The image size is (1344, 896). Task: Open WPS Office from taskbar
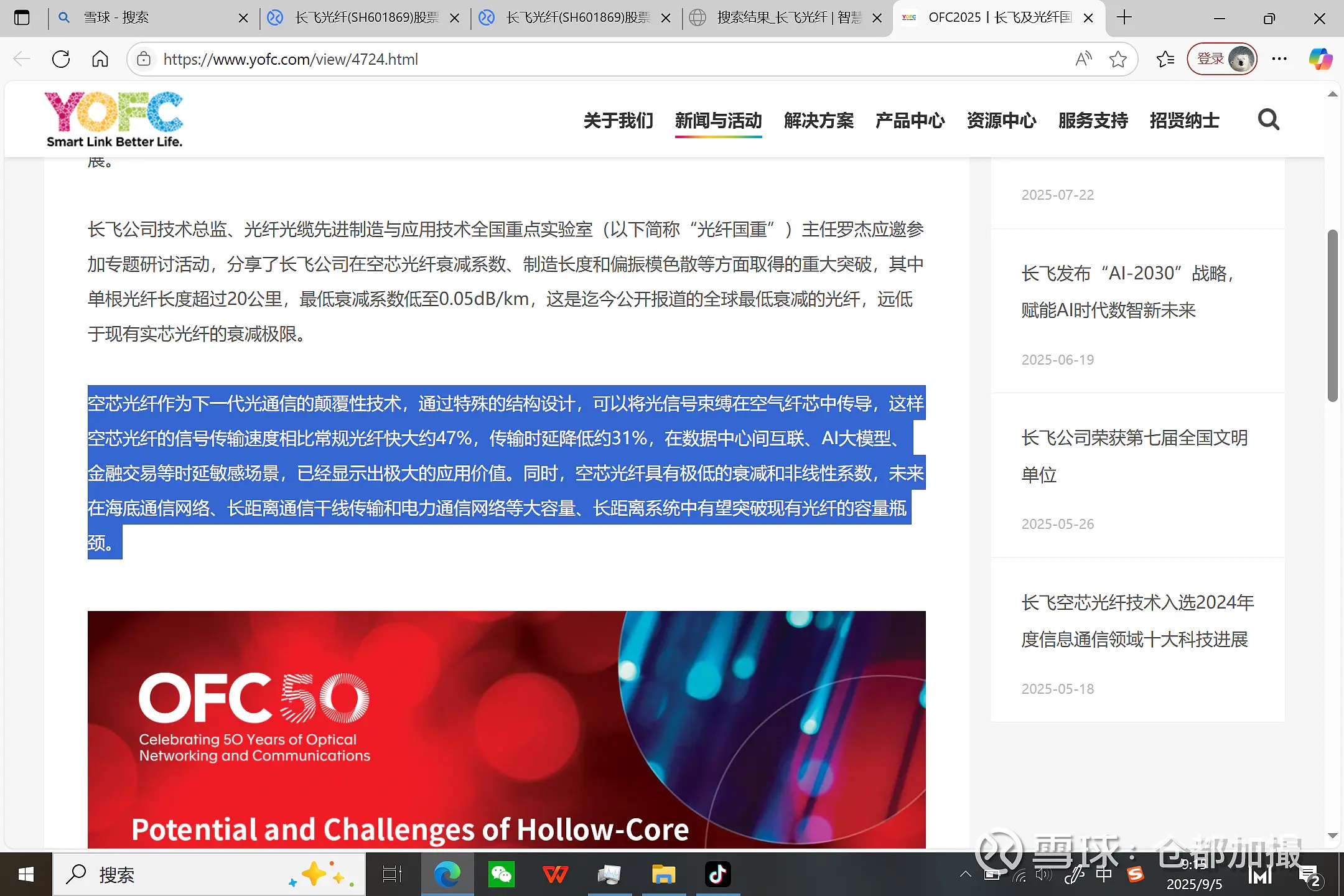pos(555,875)
